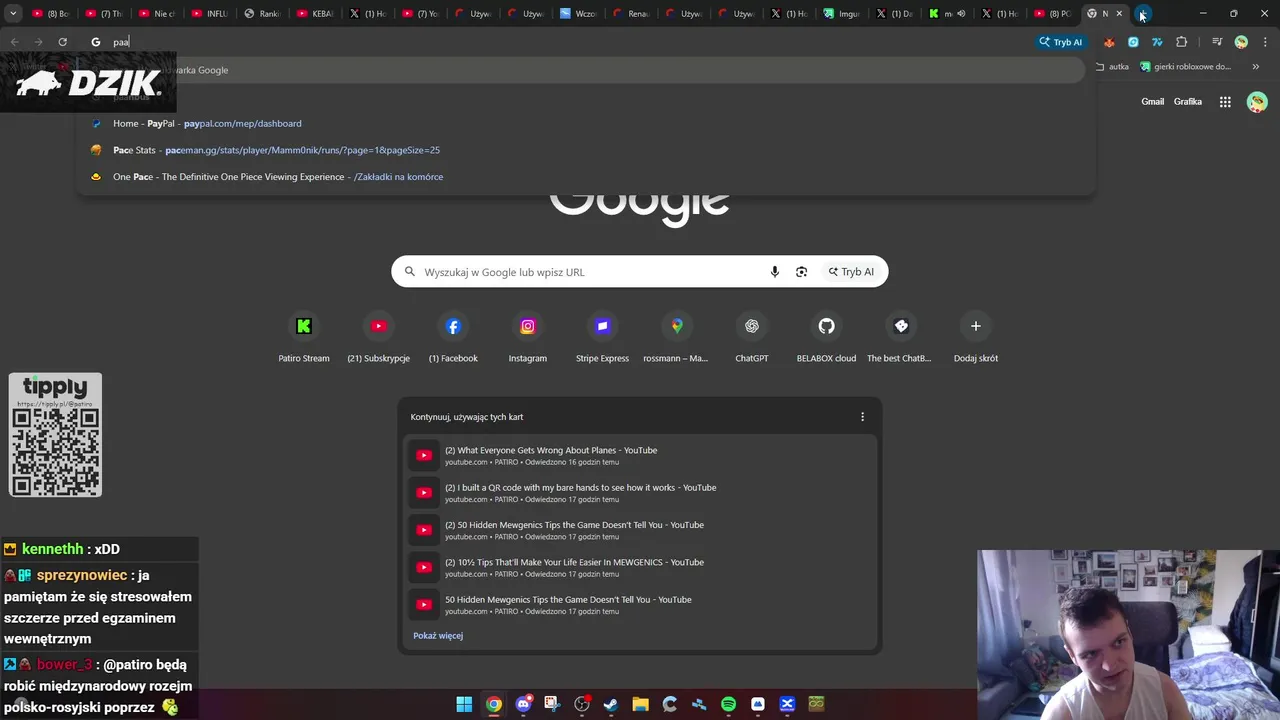Viewport: 1280px width, 720px height.
Task: Open Discord from the taskbar
Action: coord(523,704)
